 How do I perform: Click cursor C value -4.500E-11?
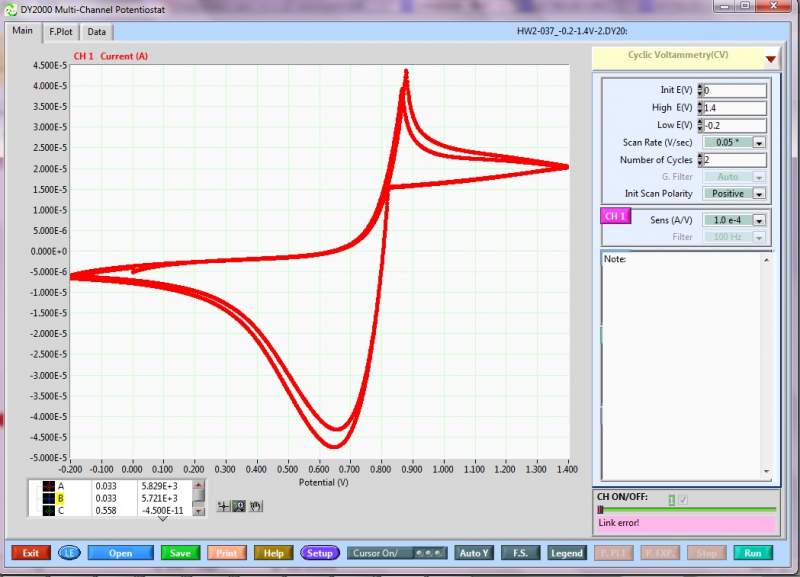pyautogui.click(x=162, y=511)
